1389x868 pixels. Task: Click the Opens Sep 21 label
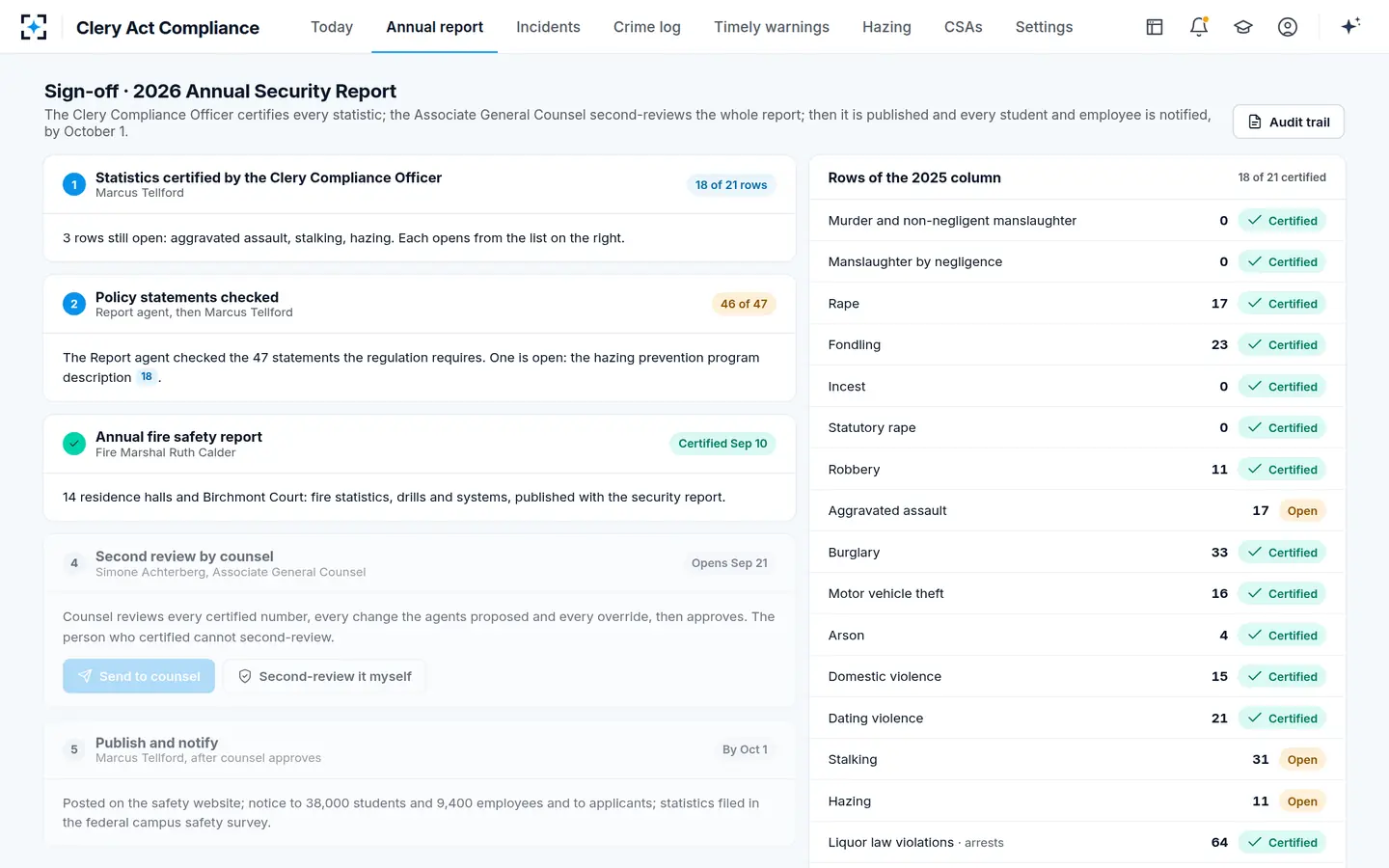tap(729, 563)
